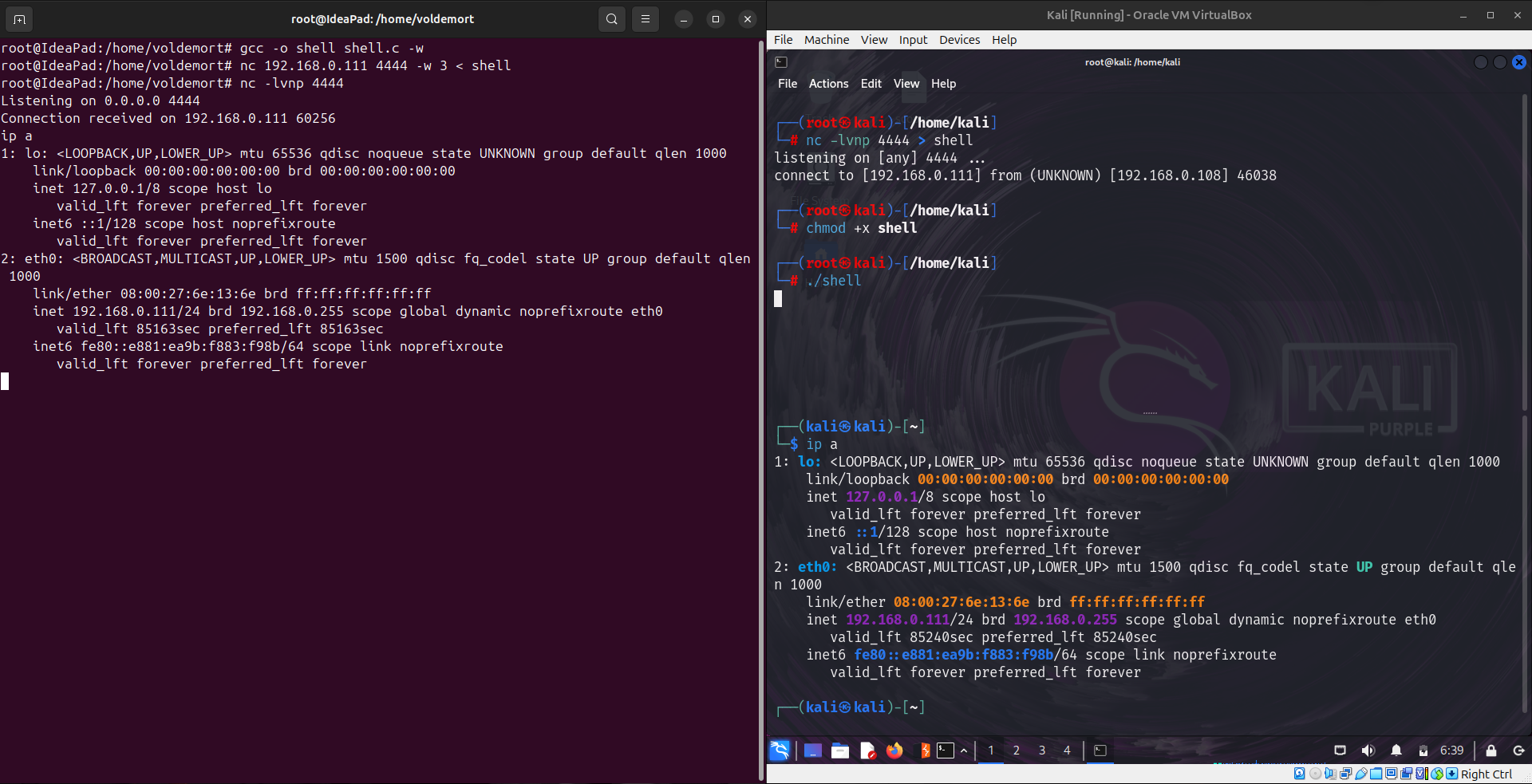Click VirtualBox shared folders status icon

[x=1376, y=774]
